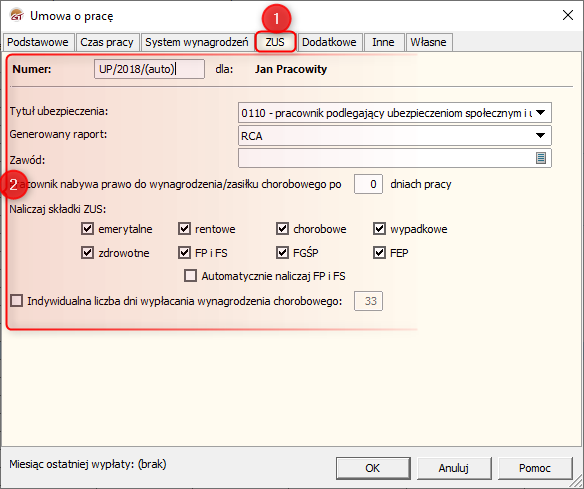This screenshot has height=489, width=584.
Task: Expand the Tytuł ubezpieczenia dropdown
Action: (540, 112)
